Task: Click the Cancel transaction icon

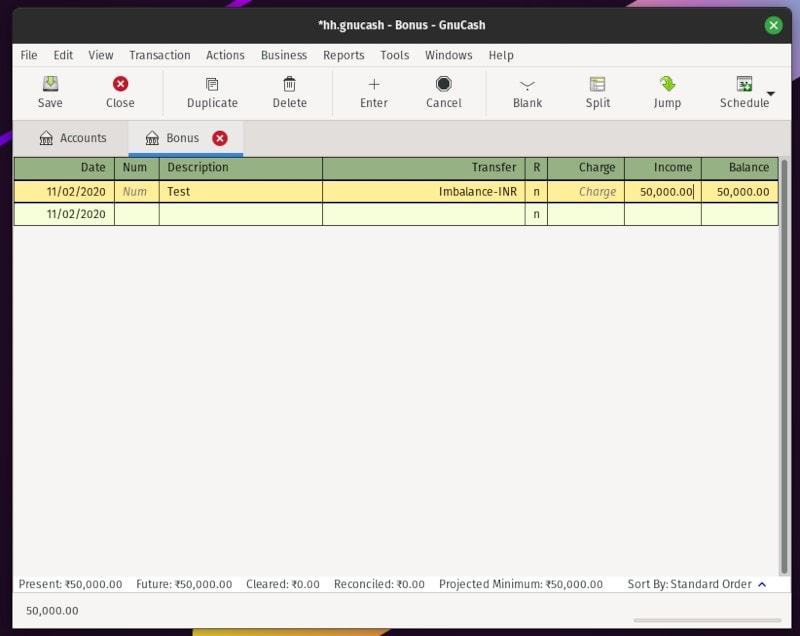Action: click(443, 85)
